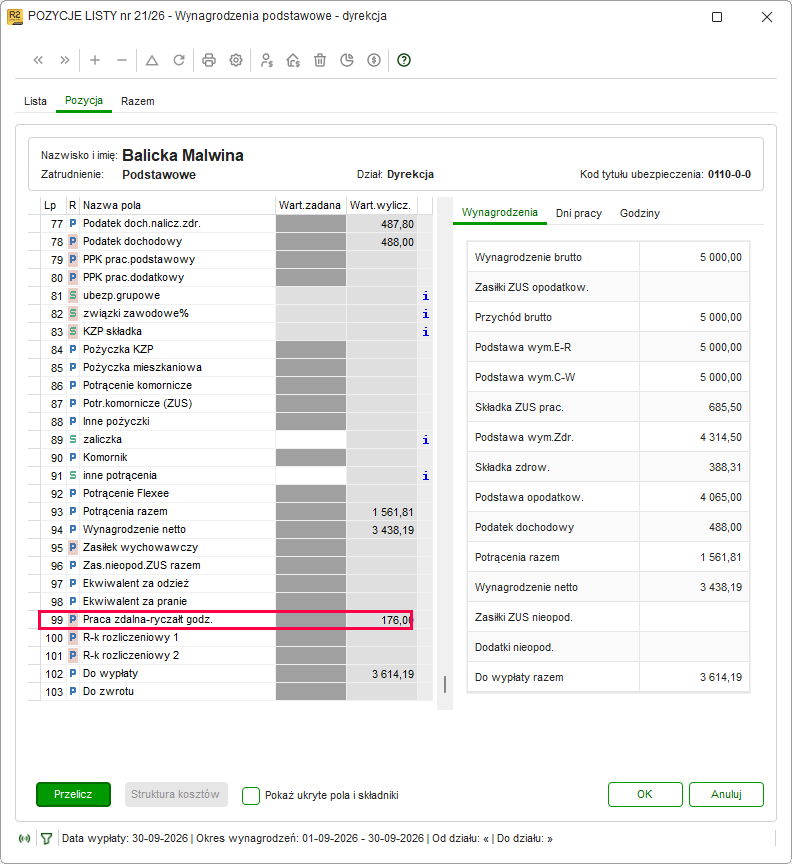Select the Potrącenie komornicze row
Screen dimensions: 792x864
tap(228, 386)
